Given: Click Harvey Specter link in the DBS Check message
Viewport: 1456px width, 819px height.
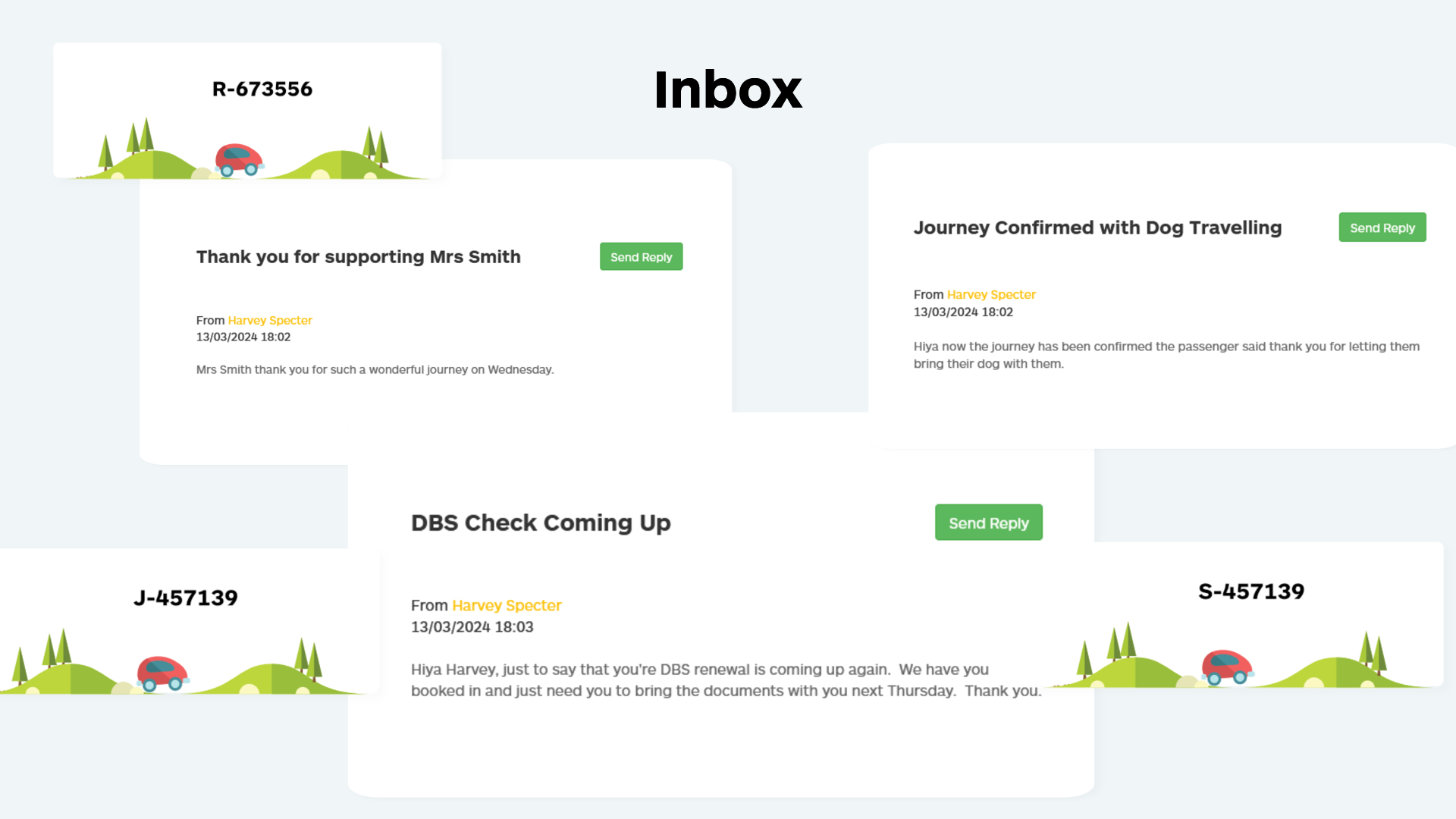Looking at the screenshot, I should (x=507, y=605).
